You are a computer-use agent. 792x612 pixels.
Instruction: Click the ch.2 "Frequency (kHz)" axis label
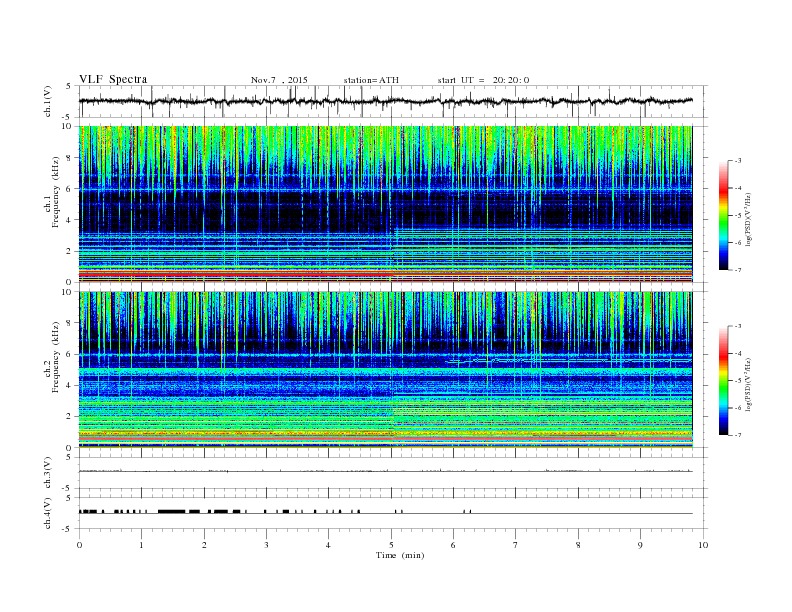(x=56, y=357)
